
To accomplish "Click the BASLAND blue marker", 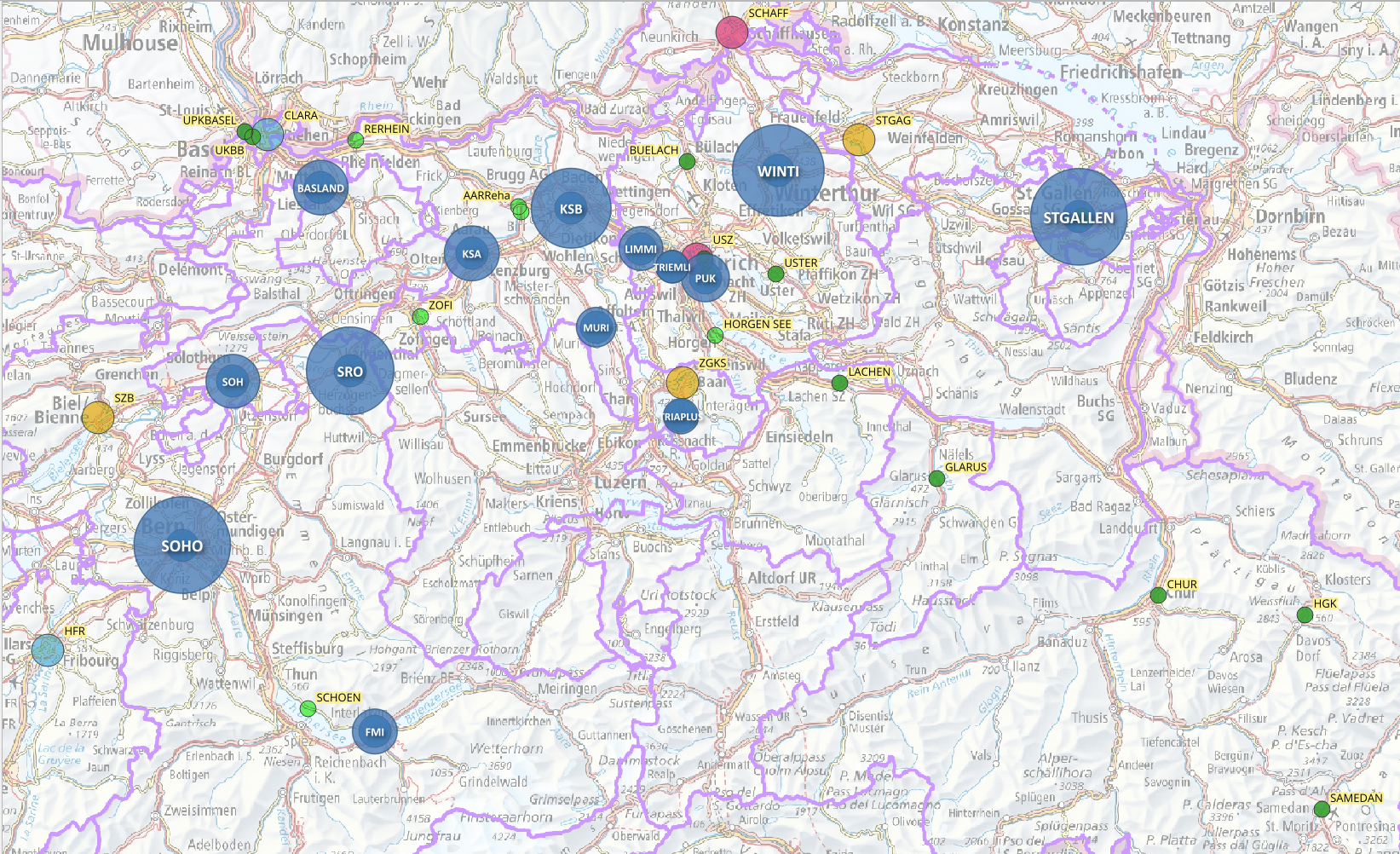I will (x=320, y=188).
